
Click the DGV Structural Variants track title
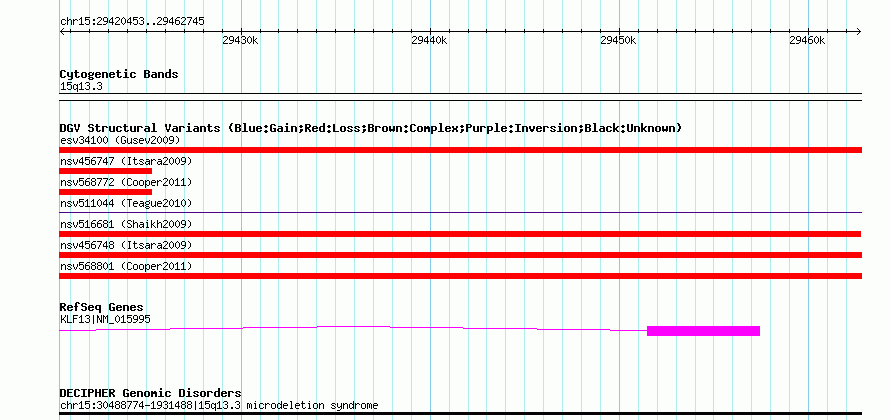371,128
